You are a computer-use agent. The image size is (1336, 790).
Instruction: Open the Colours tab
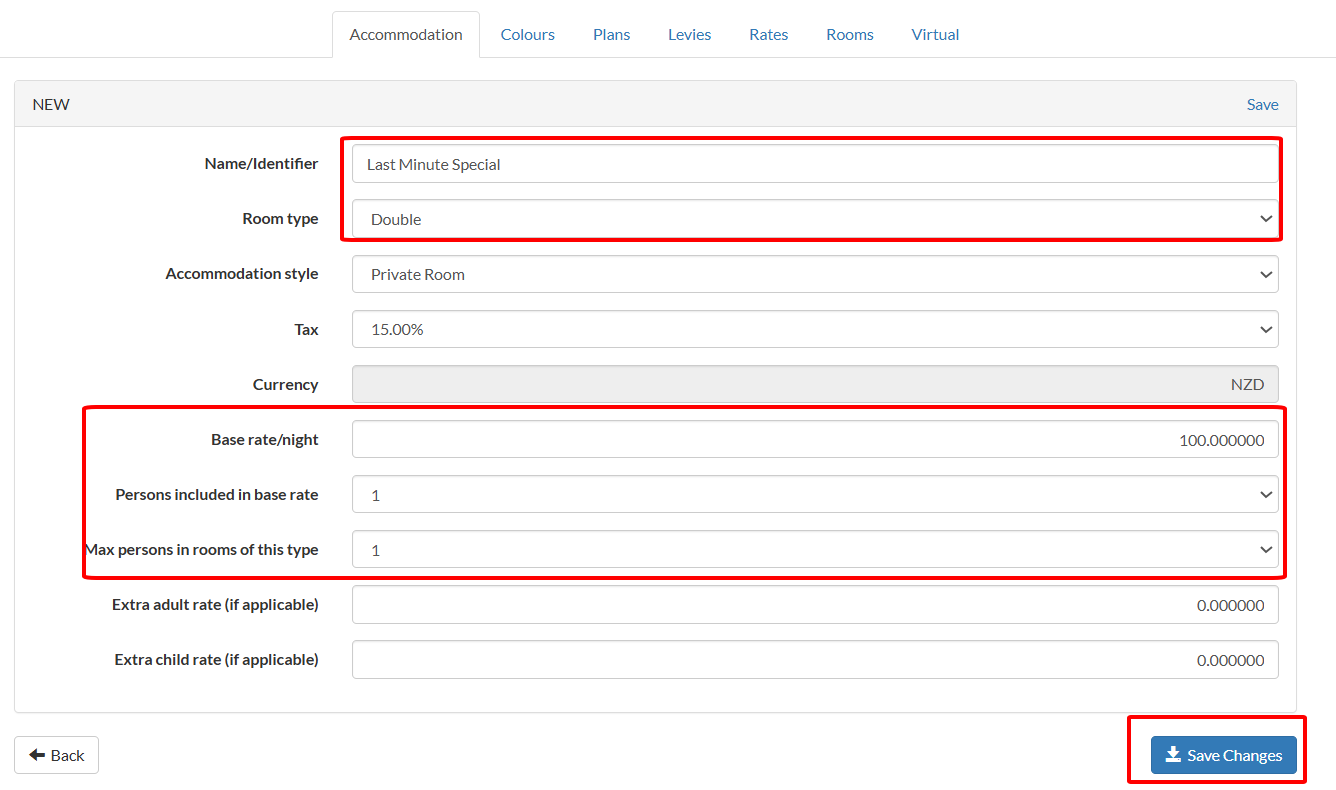528,34
